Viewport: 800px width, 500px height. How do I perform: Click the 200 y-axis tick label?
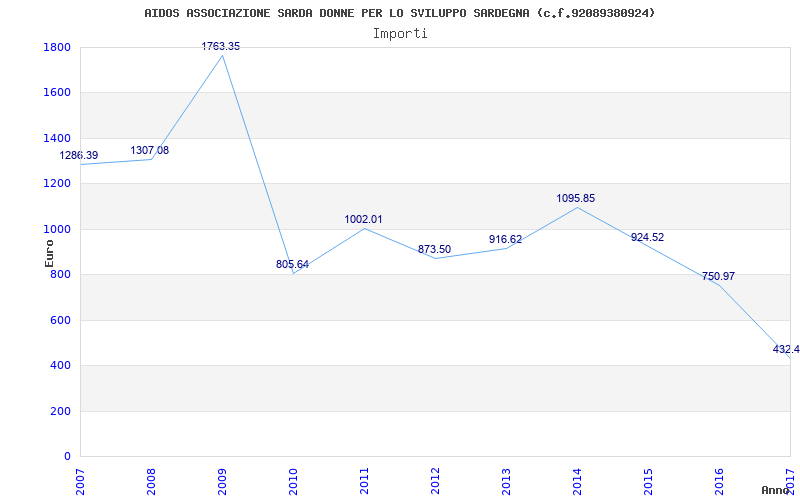point(60,411)
